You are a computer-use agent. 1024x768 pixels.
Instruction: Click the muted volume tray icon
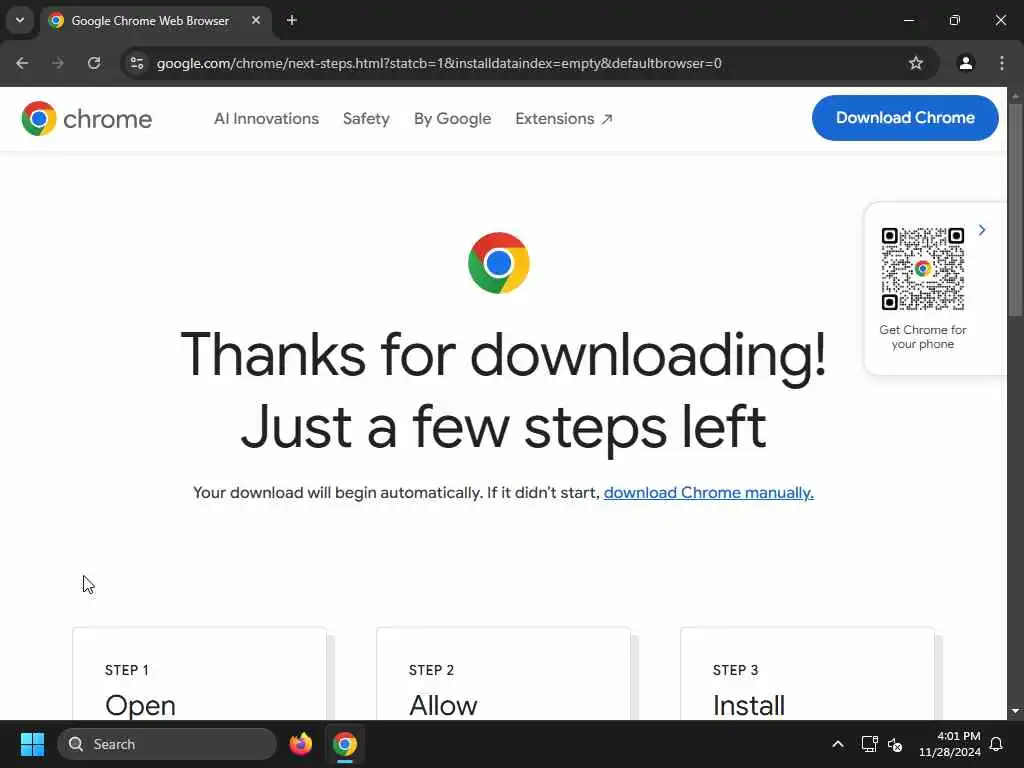[x=895, y=744]
